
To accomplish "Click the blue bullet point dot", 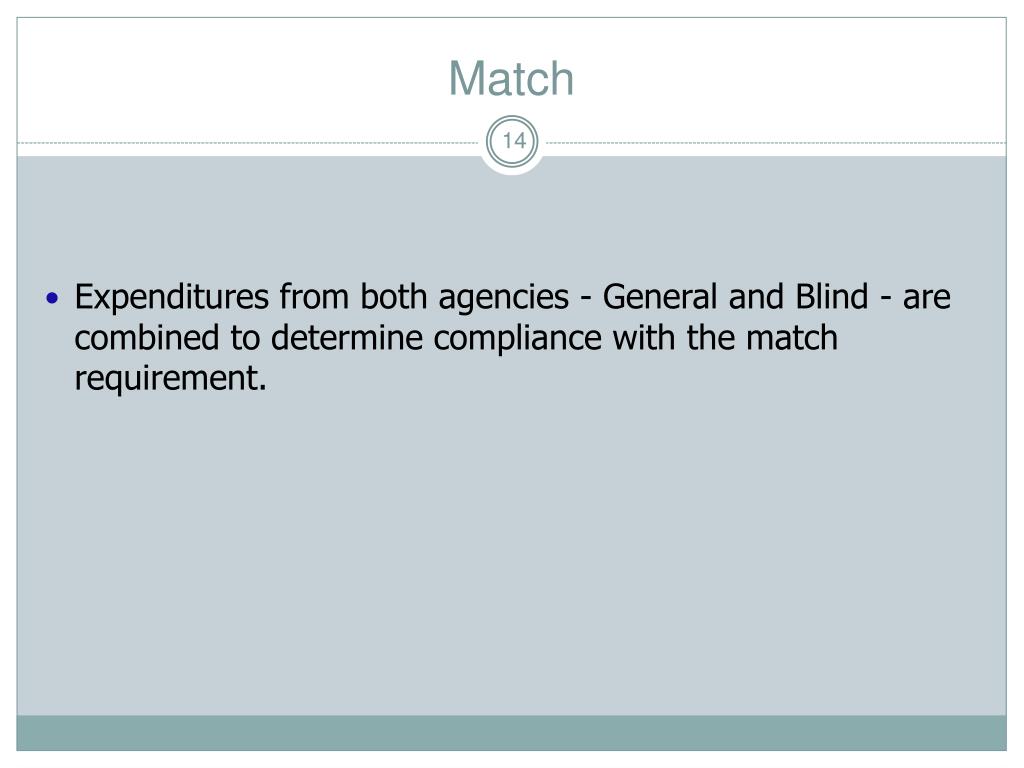I will (52, 299).
